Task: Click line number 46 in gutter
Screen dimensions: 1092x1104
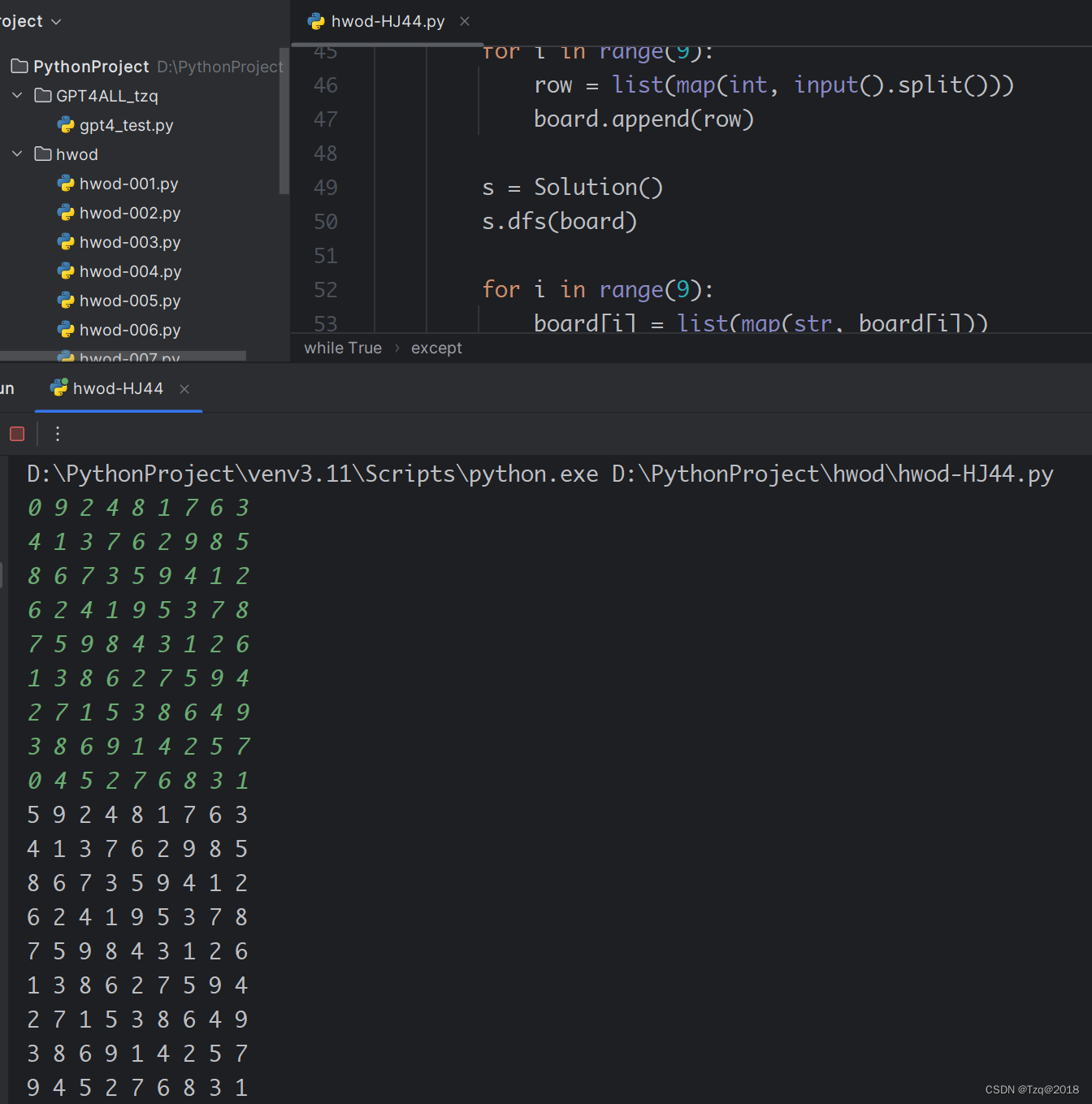Action: click(x=326, y=85)
